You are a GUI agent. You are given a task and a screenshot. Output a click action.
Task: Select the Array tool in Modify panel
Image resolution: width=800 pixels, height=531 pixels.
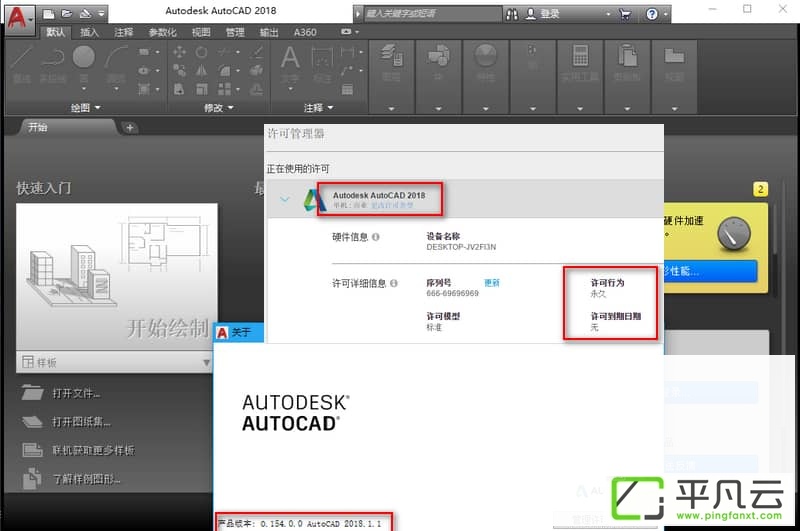coord(224,89)
